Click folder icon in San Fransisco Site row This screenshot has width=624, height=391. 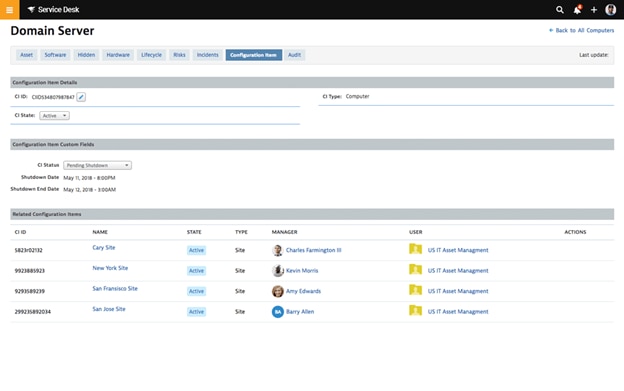coord(415,290)
